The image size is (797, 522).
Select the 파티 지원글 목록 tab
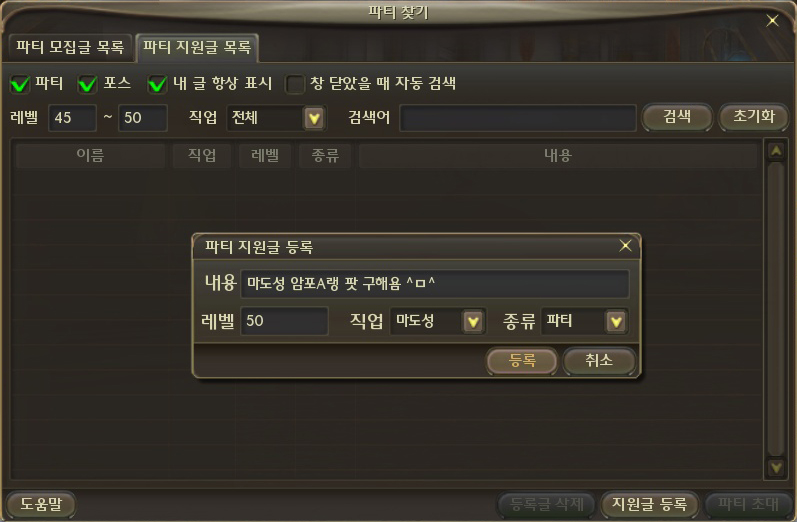pos(197,47)
